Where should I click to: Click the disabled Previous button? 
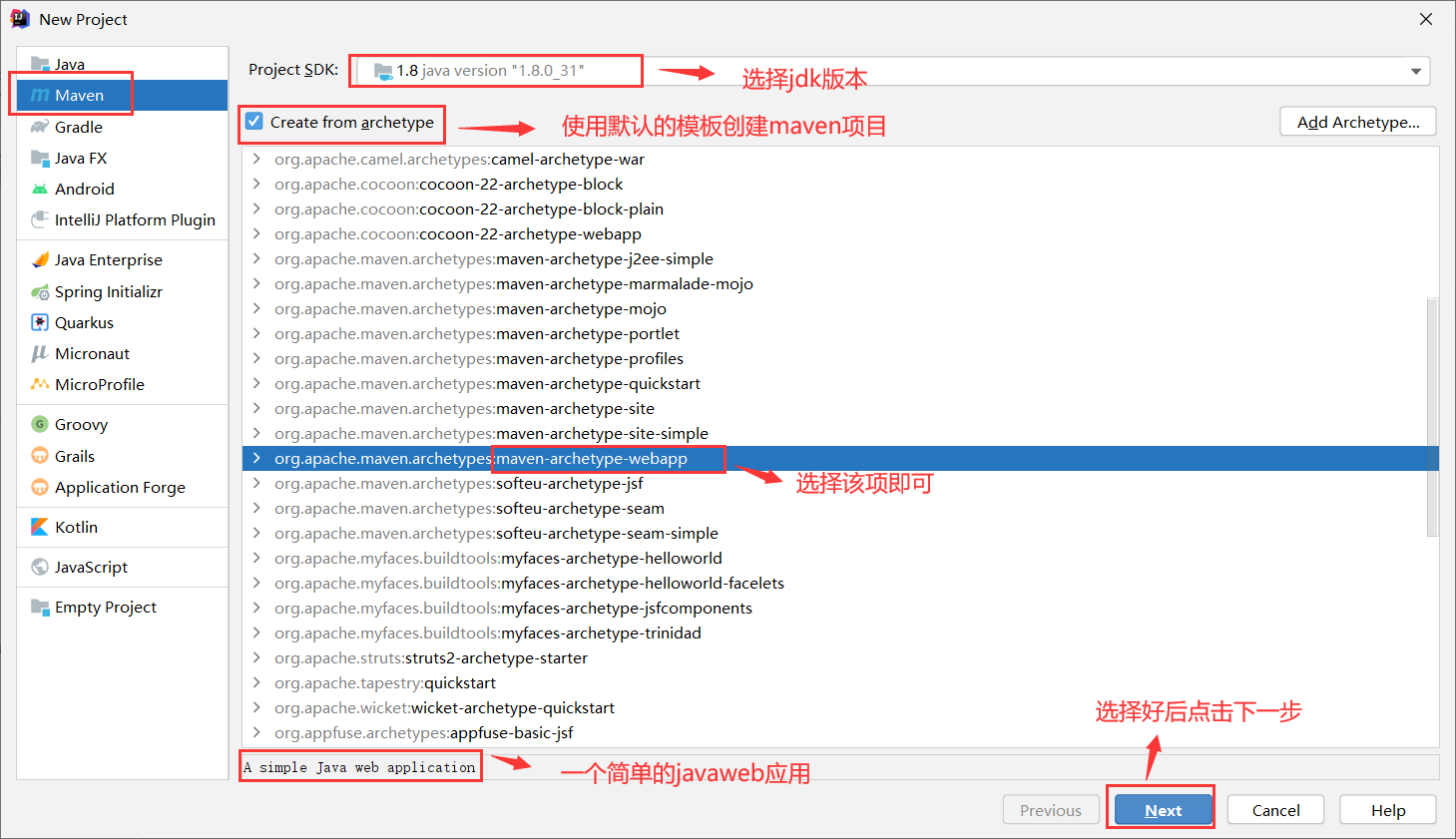(1051, 810)
